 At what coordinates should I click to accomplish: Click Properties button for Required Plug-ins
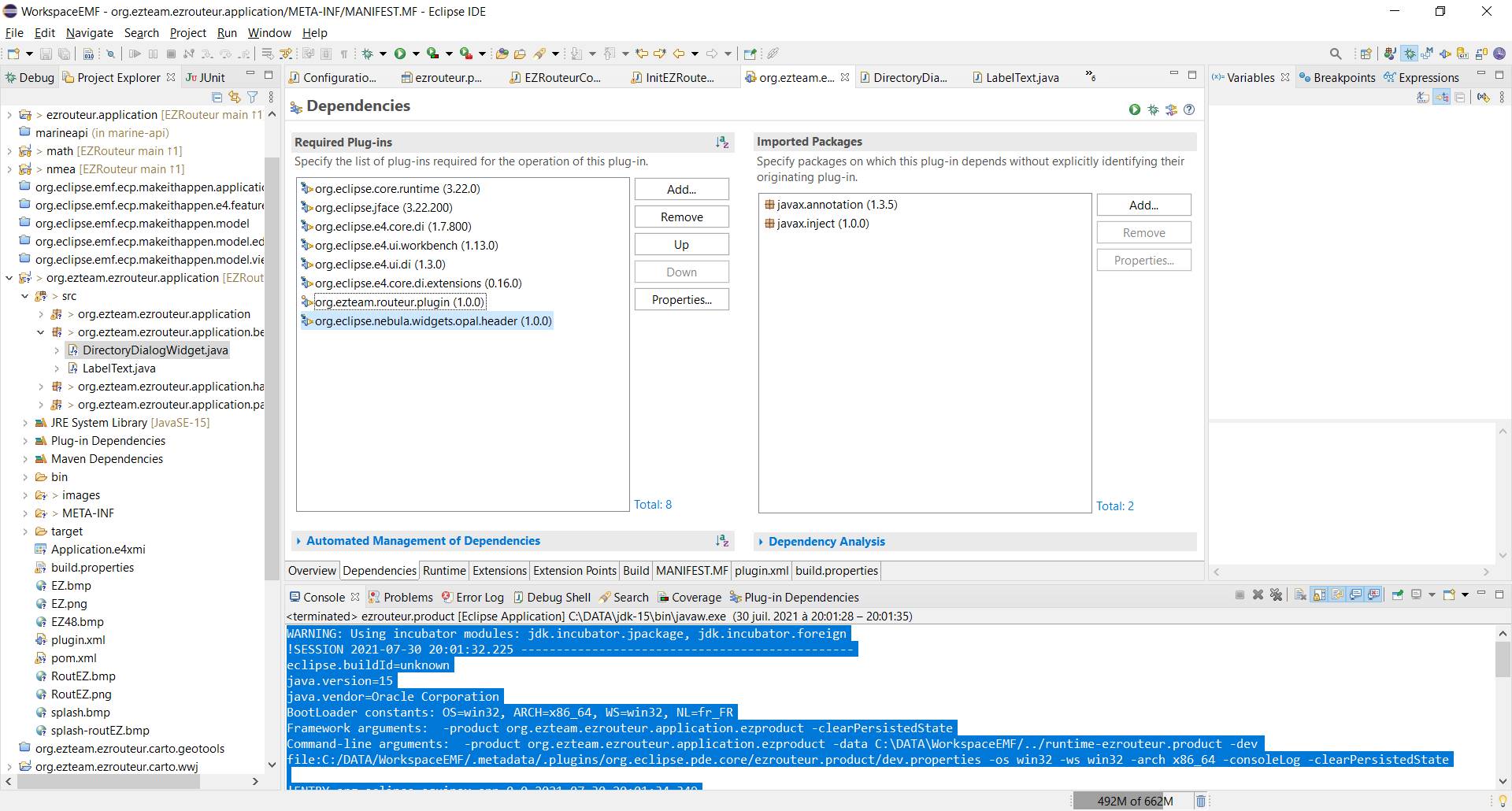click(682, 300)
